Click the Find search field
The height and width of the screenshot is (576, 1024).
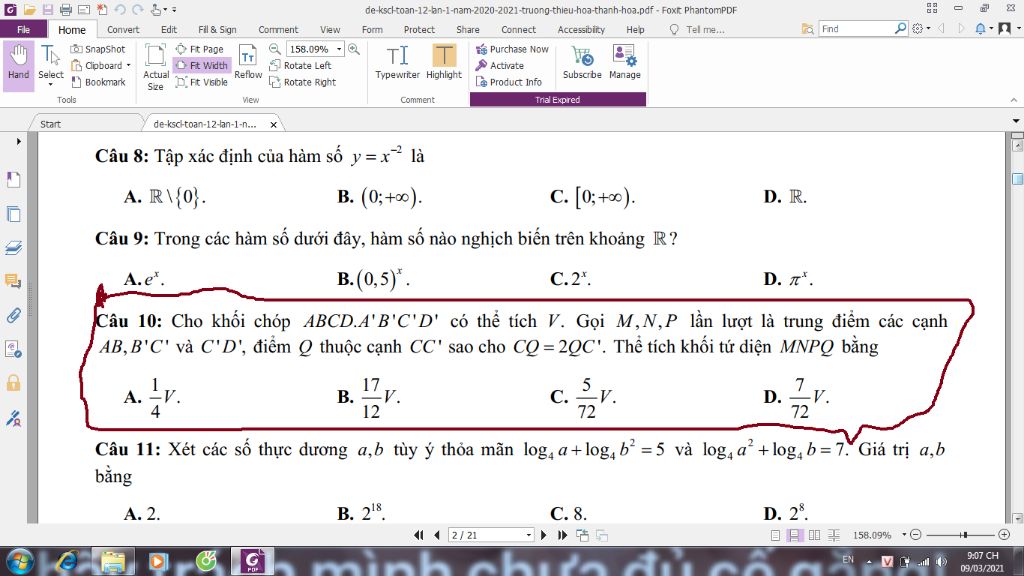pyautogui.click(x=857, y=29)
